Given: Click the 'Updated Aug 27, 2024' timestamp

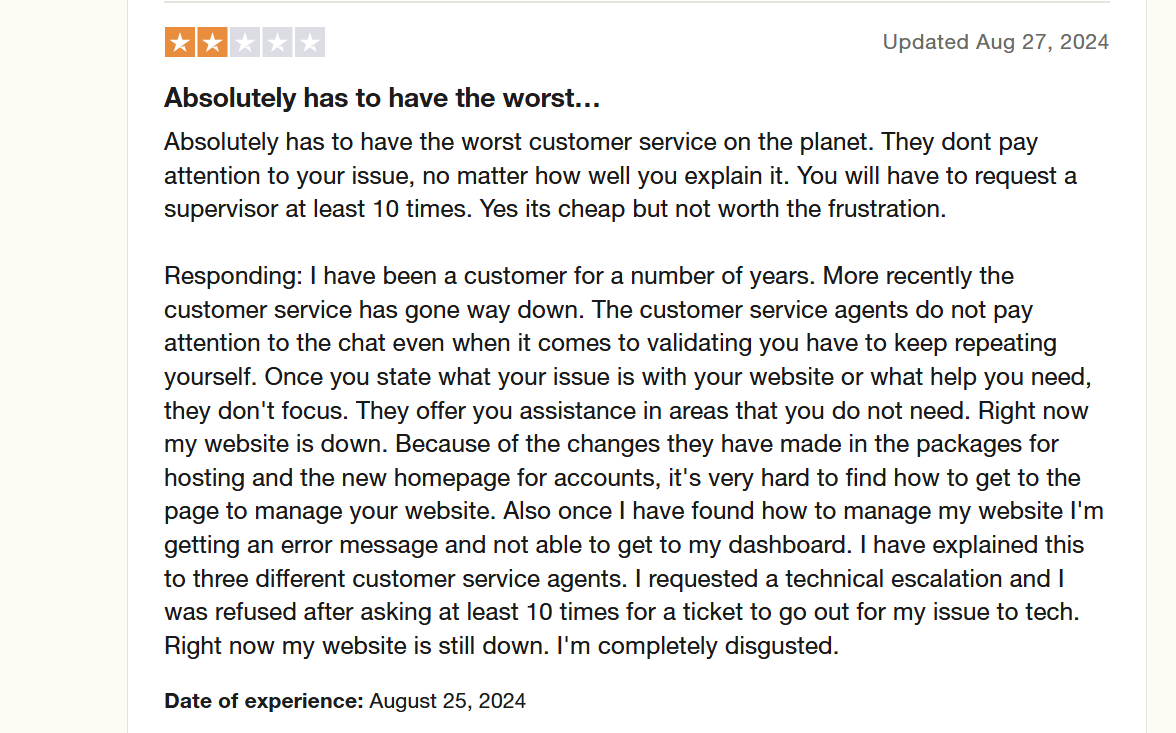Looking at the screenshot, I should click(x=995, y=42).
